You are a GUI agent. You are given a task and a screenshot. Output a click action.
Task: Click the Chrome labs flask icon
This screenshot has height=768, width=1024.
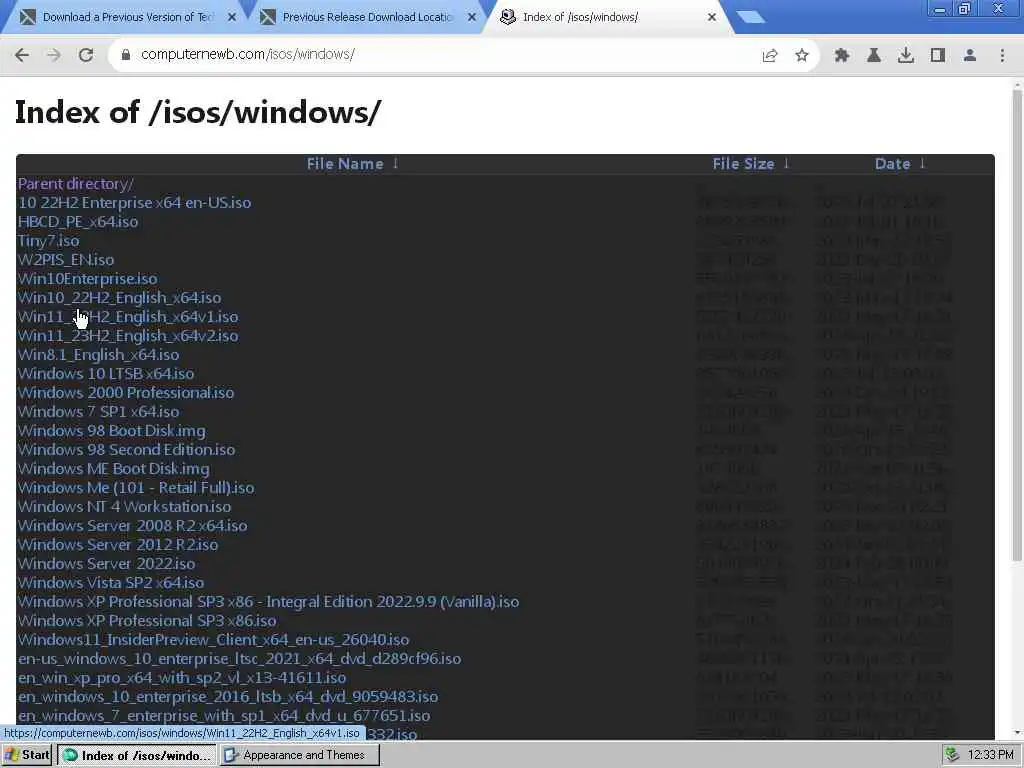pos(874,56)
